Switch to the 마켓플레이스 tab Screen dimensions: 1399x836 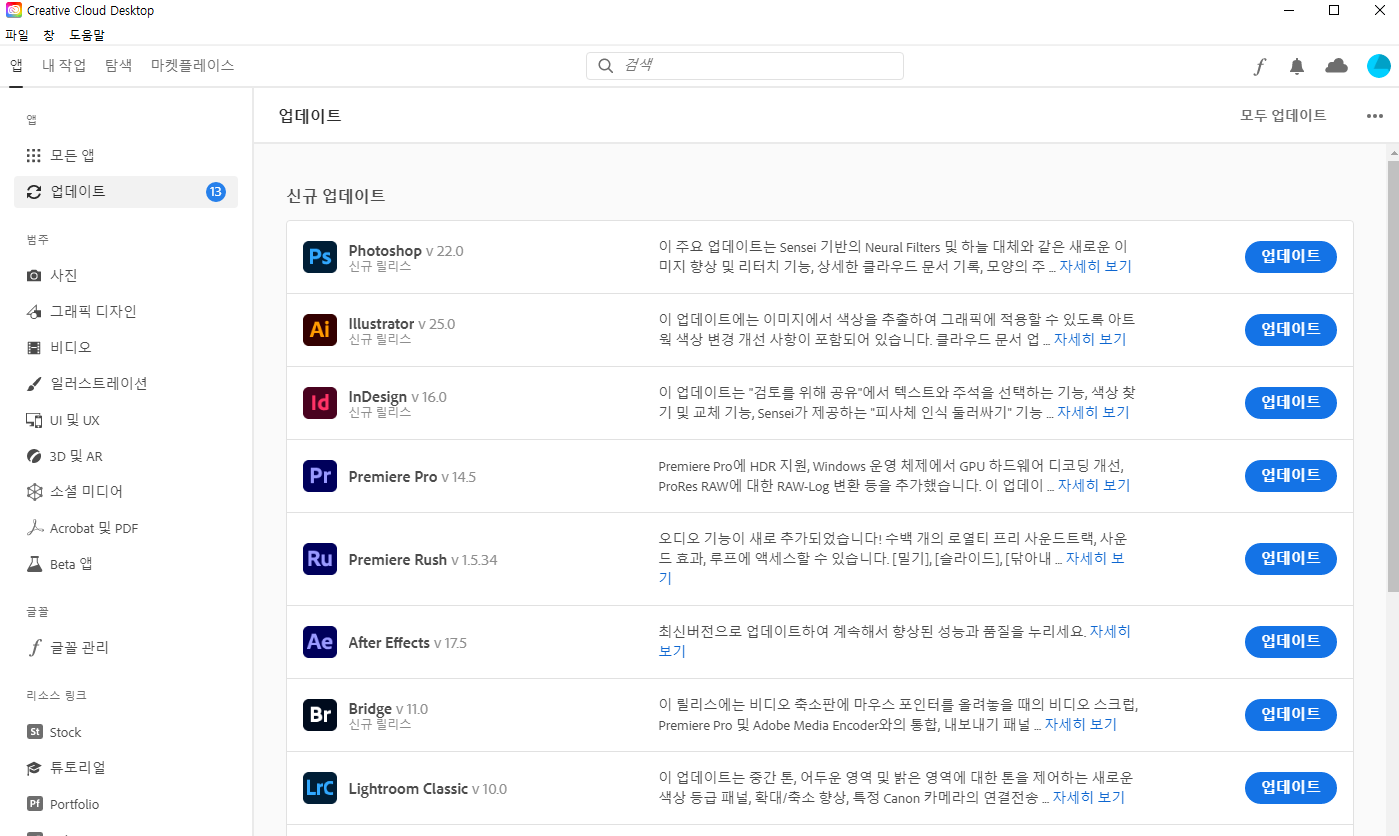[192, 66]
